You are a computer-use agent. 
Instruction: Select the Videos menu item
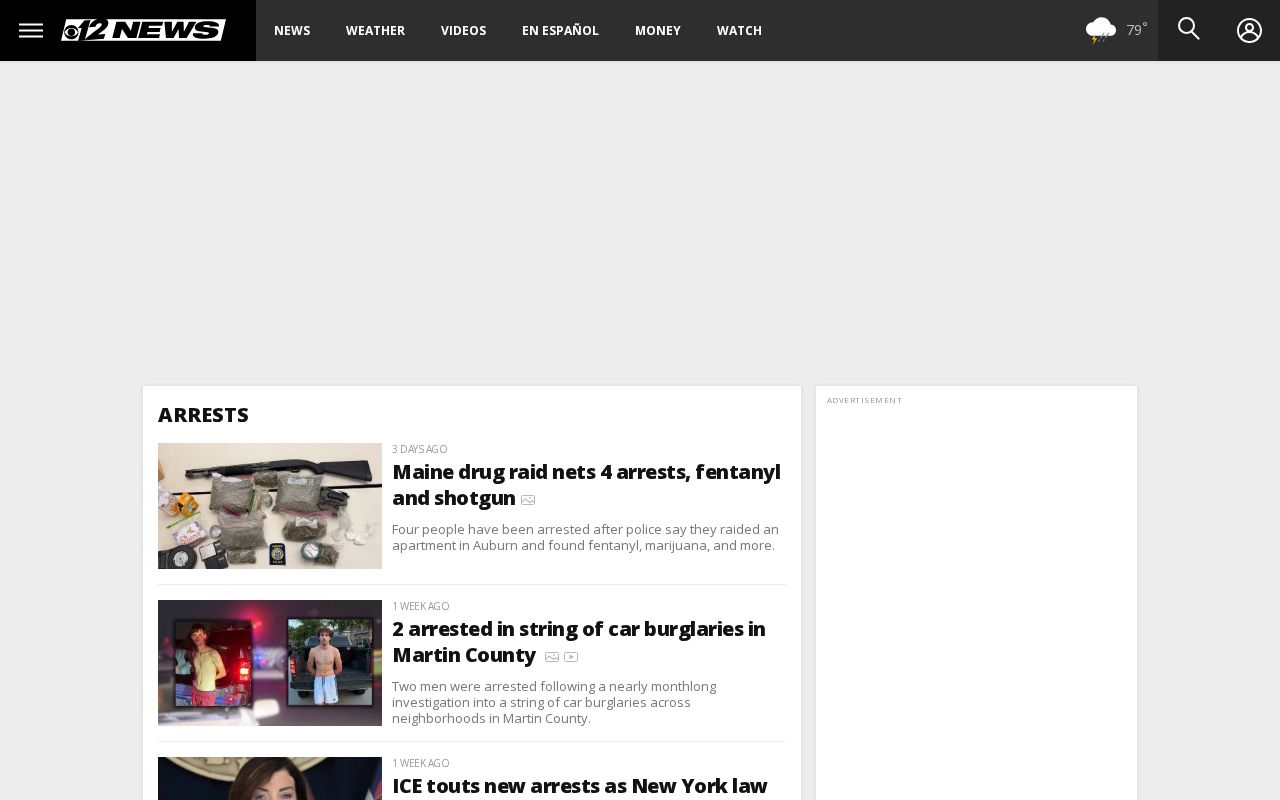463,30
